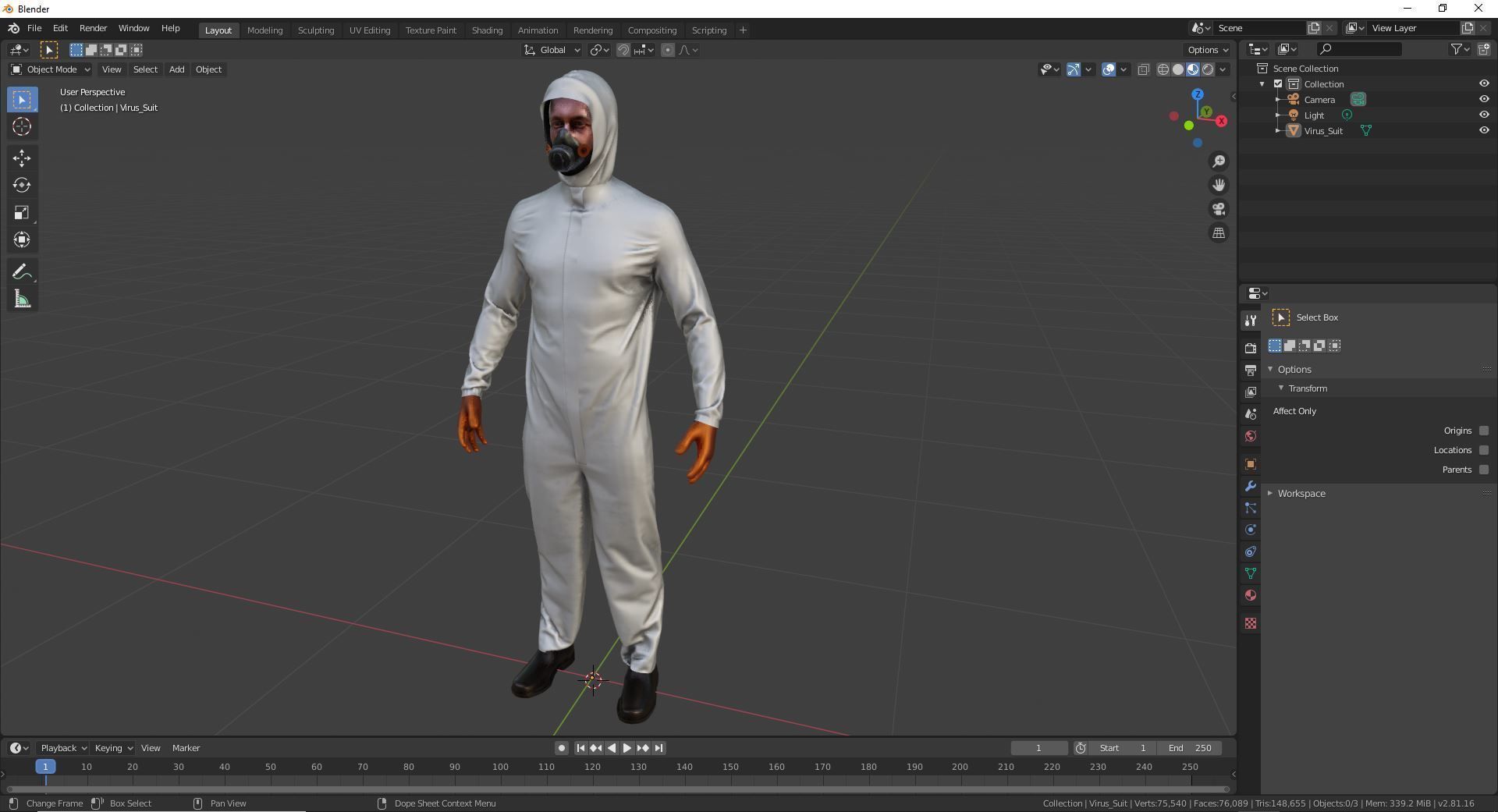This screenshot has height=812, width=1498.
Task: Open the Modifier properties tab
Action: [x=1251, y=486]
